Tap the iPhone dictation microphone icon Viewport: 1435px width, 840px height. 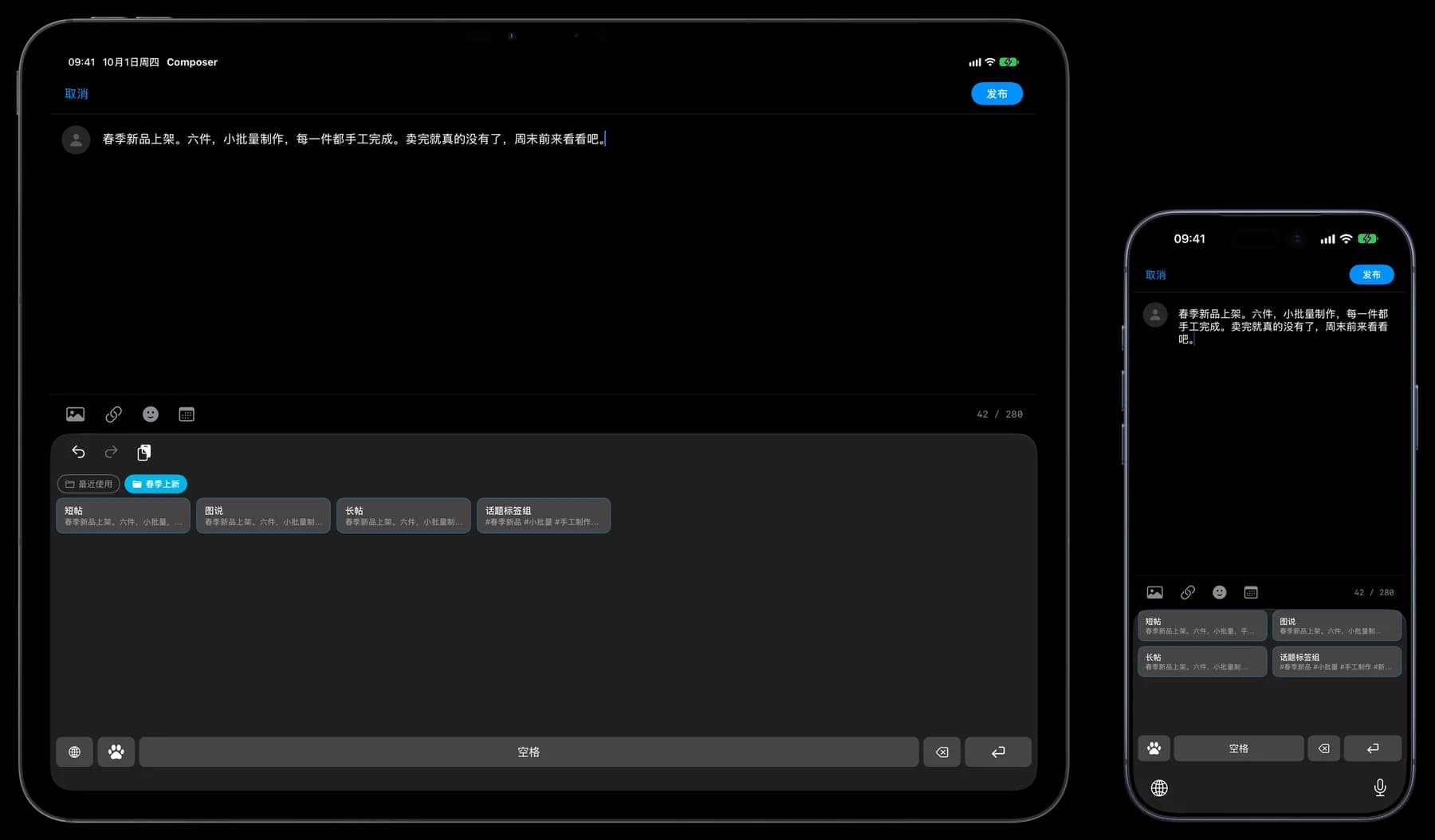point(1380,788)
